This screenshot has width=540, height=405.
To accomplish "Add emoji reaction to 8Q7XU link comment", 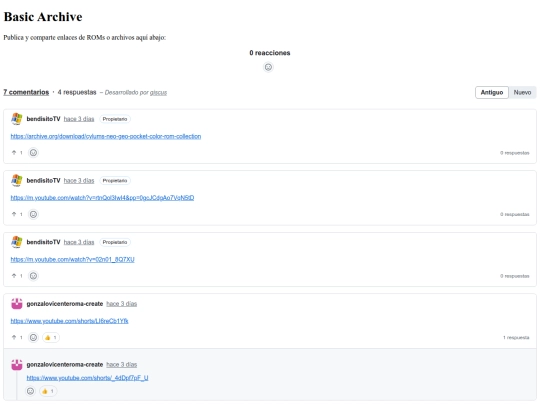I will pos(33,276).
